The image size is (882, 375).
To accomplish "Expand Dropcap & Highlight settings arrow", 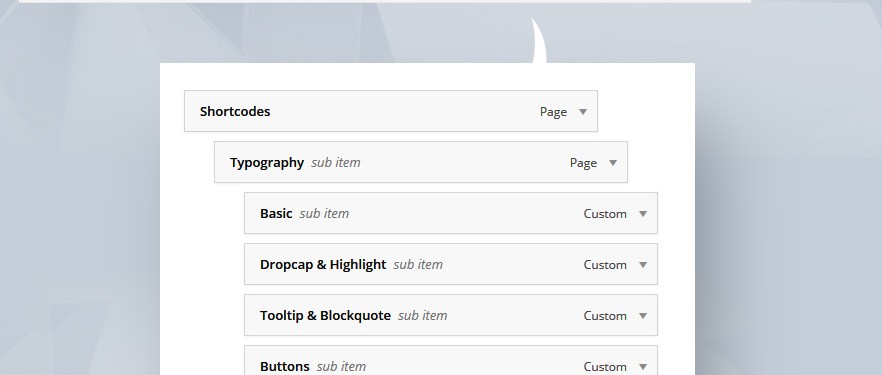I will (643, 265).
